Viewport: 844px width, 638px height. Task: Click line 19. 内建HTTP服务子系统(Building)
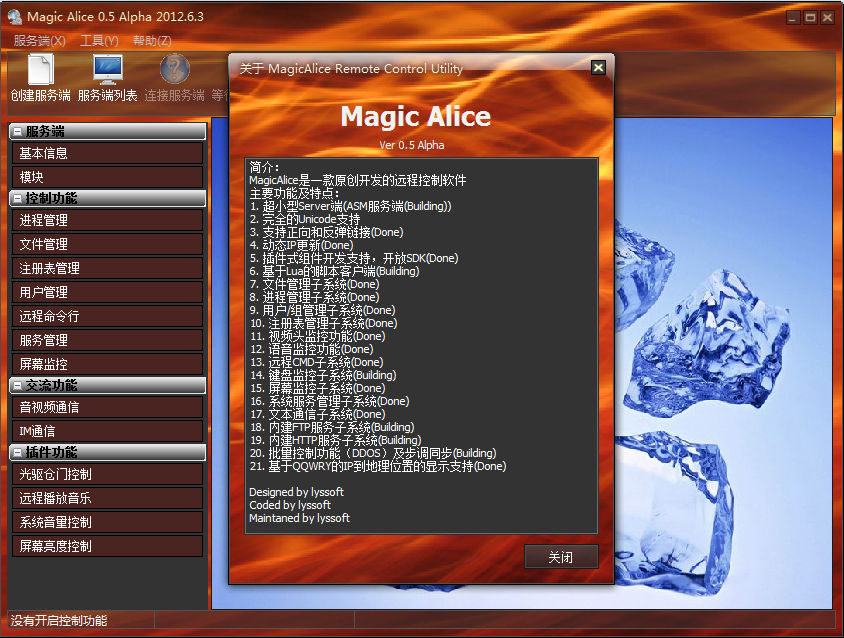pos(335,440)
